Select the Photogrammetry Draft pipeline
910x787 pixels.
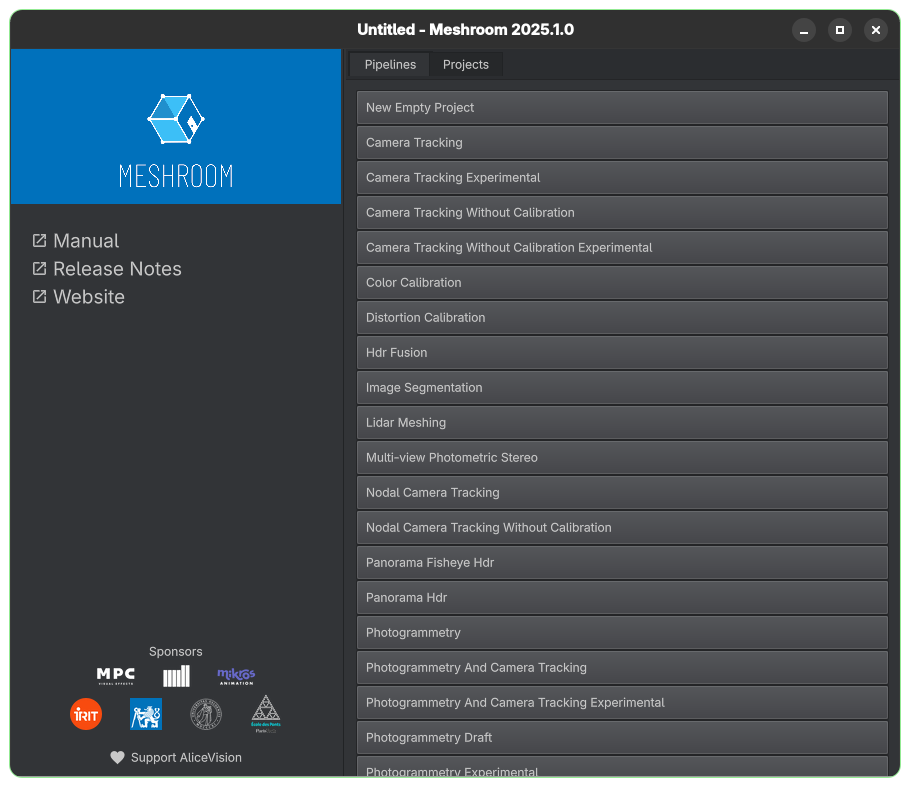[x=622, y=738]
